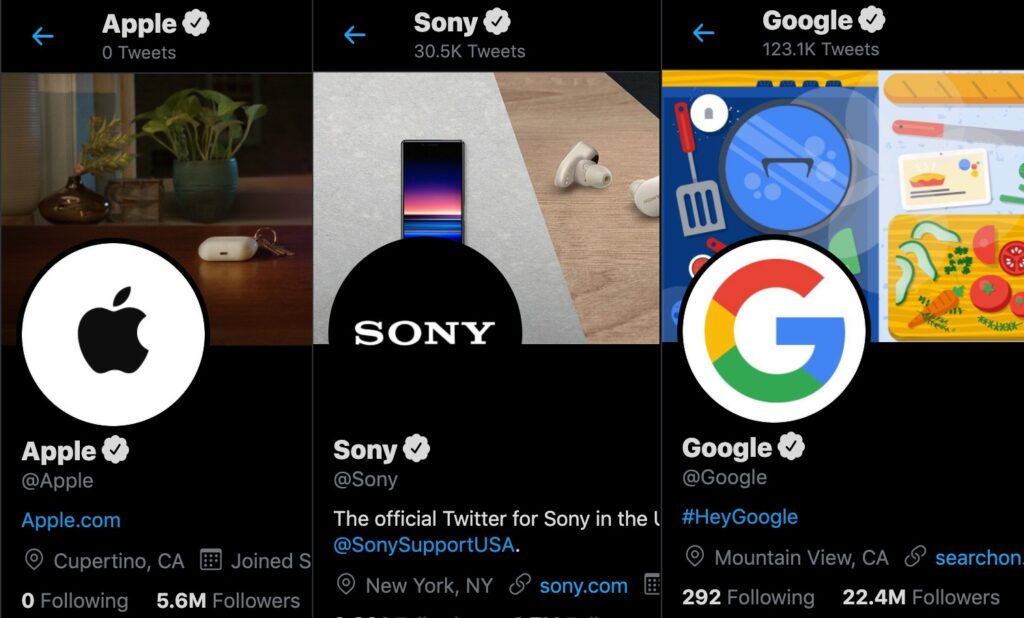Open Google's 292 Following list
This screenshot has height=618, width=1024.
pyautogui.click(x=748, y=597)
